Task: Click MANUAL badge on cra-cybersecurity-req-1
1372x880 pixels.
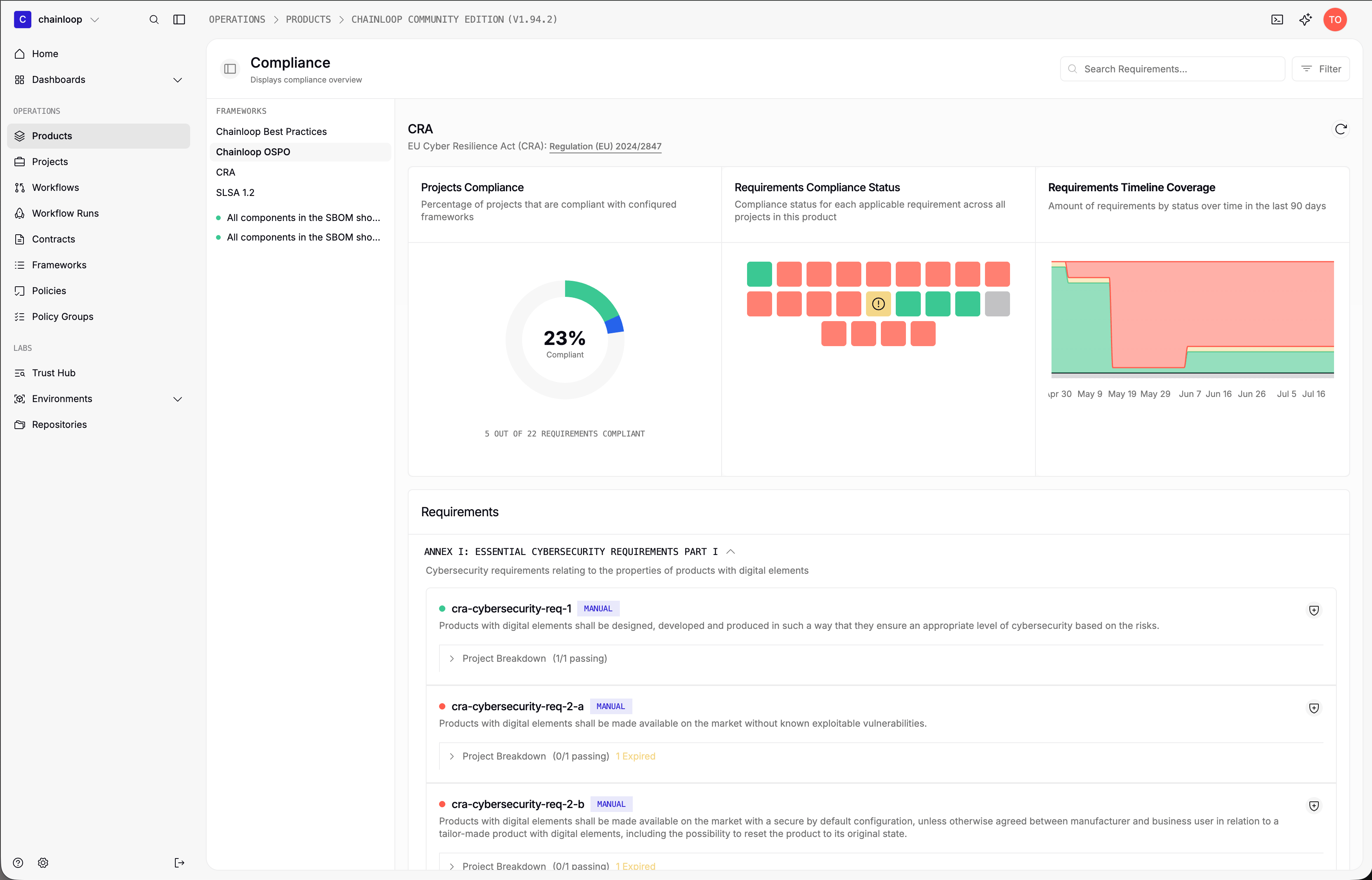Action: (x=598, y=609)
